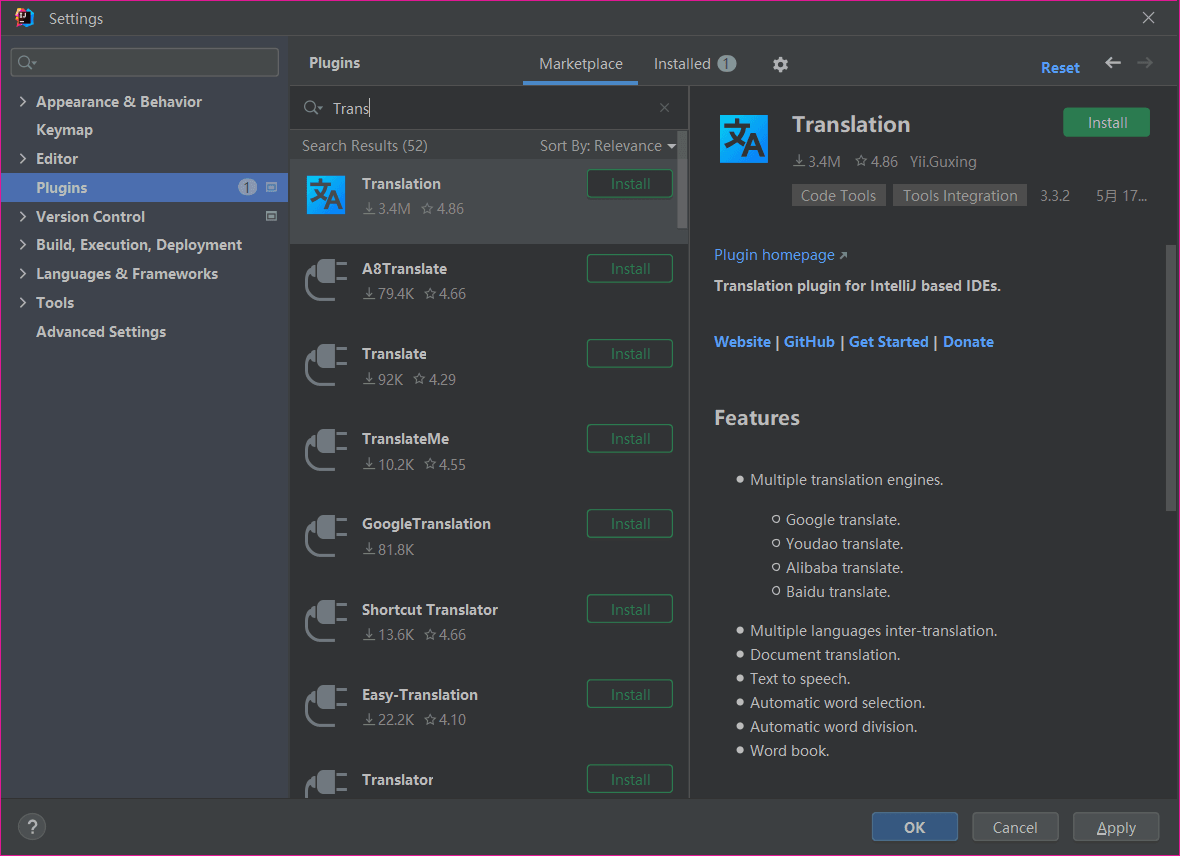Select the Translation plugin icon in results

click(326, 195)
